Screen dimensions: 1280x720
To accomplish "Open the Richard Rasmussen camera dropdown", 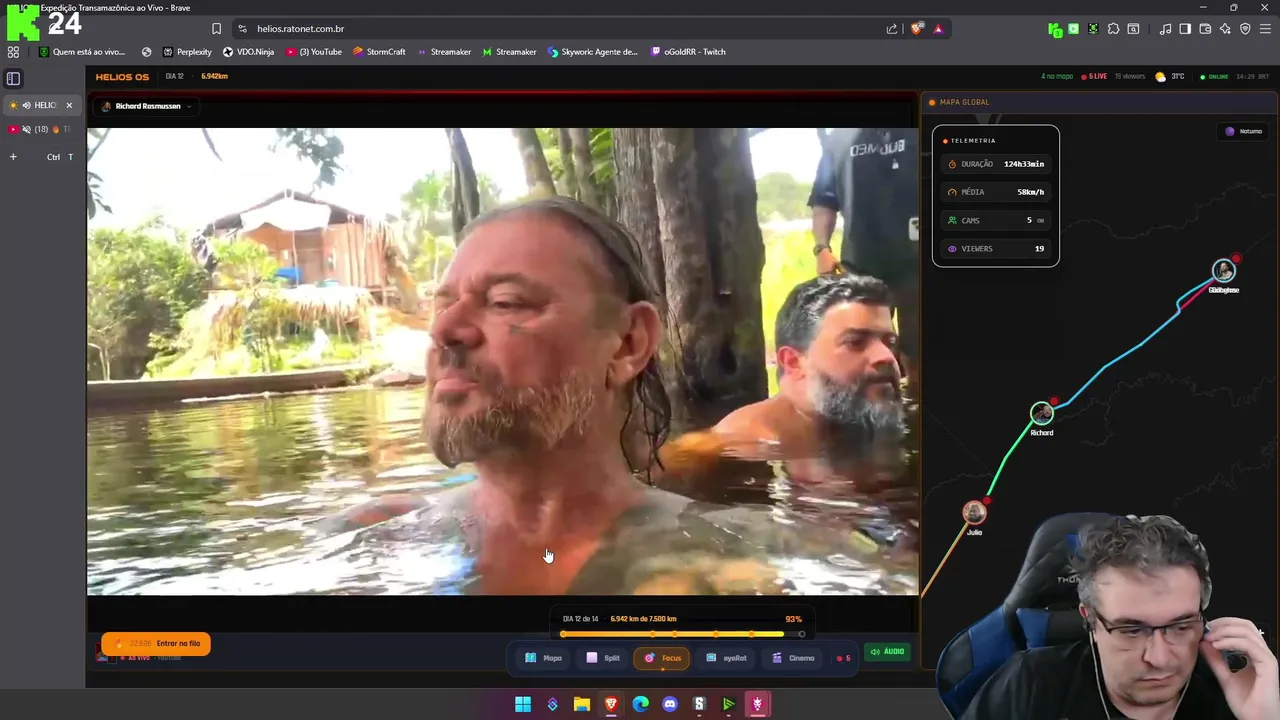I will (x=146, y=106).
